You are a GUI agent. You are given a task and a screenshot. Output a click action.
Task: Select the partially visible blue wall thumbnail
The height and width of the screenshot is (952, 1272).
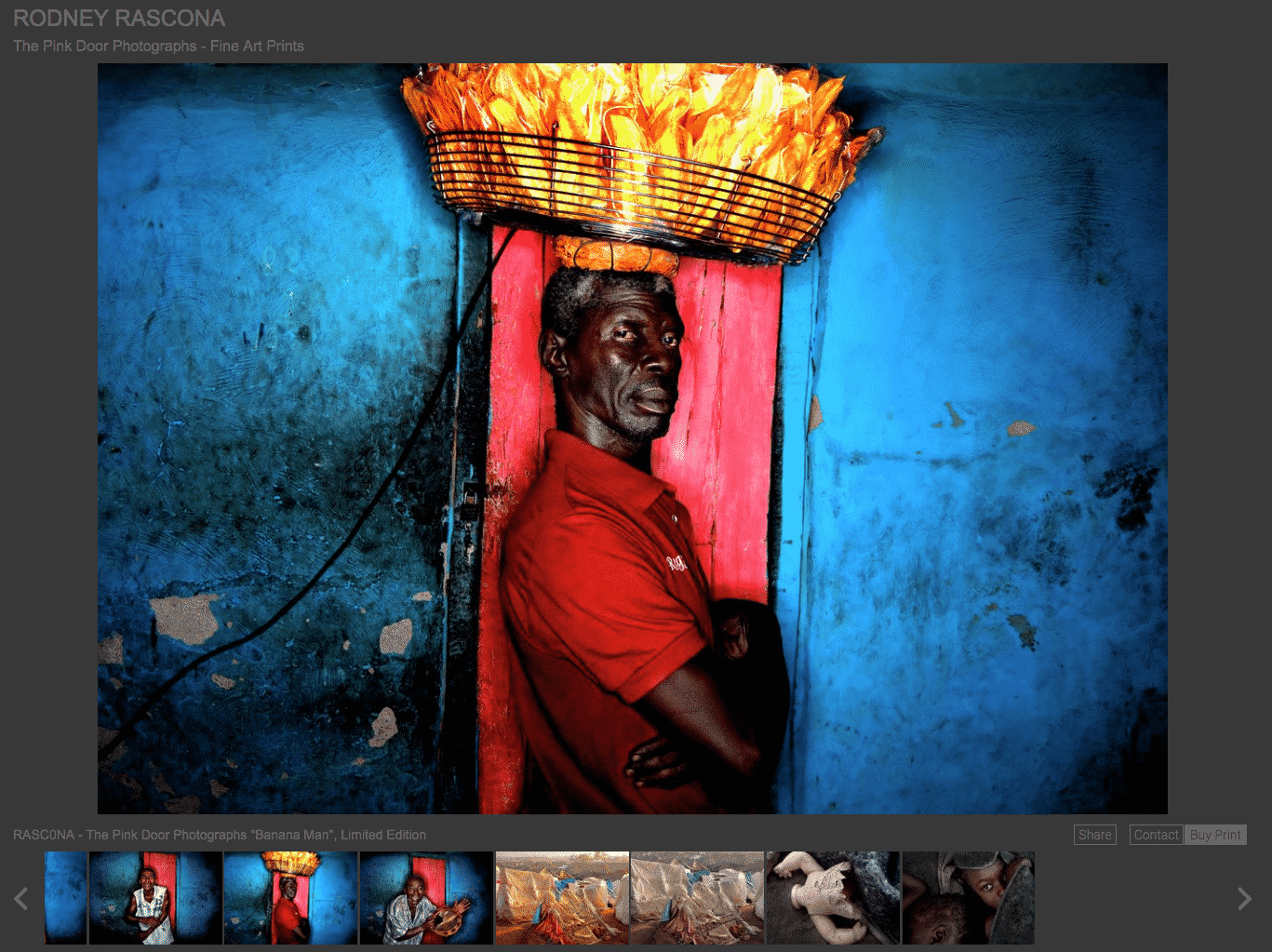click(x=65, y=898)
